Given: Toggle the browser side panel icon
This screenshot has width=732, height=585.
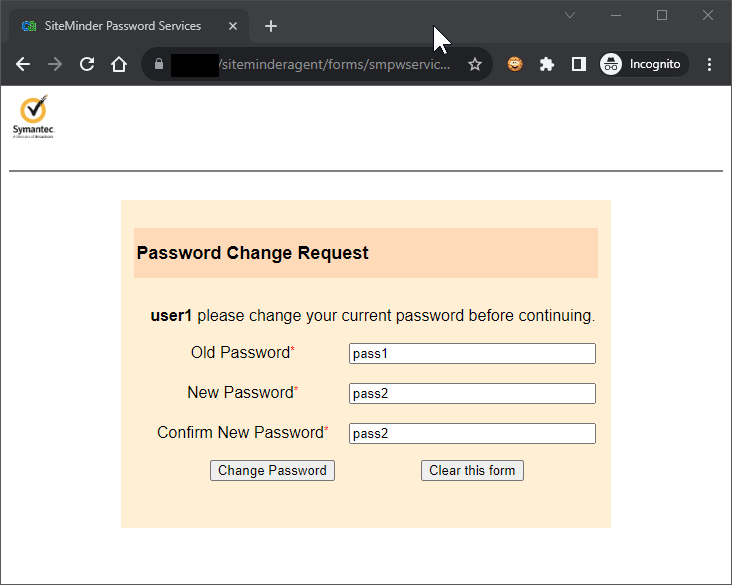Looking at the screenshot, I should click(578, 64).
